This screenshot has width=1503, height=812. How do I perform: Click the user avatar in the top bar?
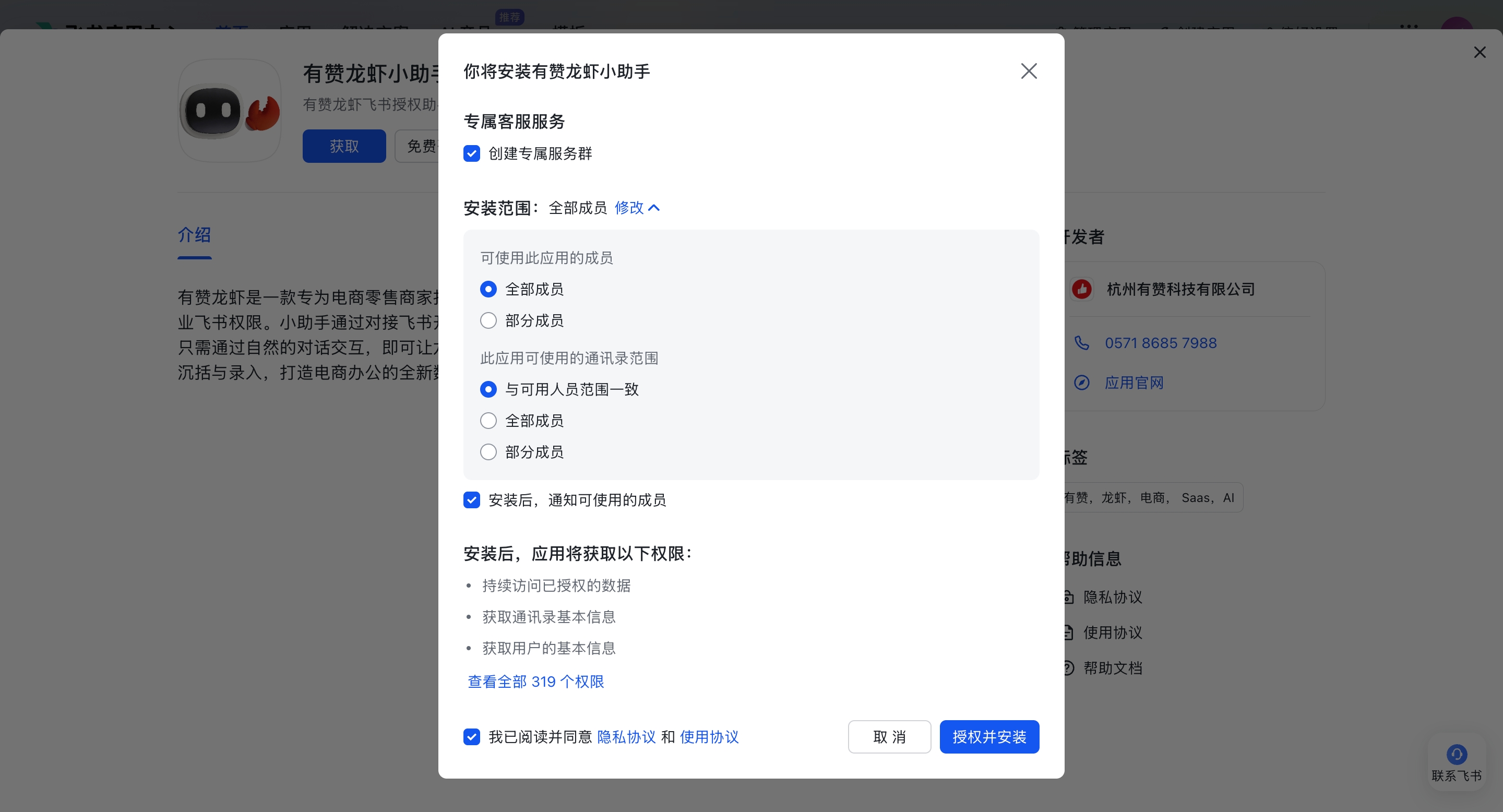tap(1457, 23)
